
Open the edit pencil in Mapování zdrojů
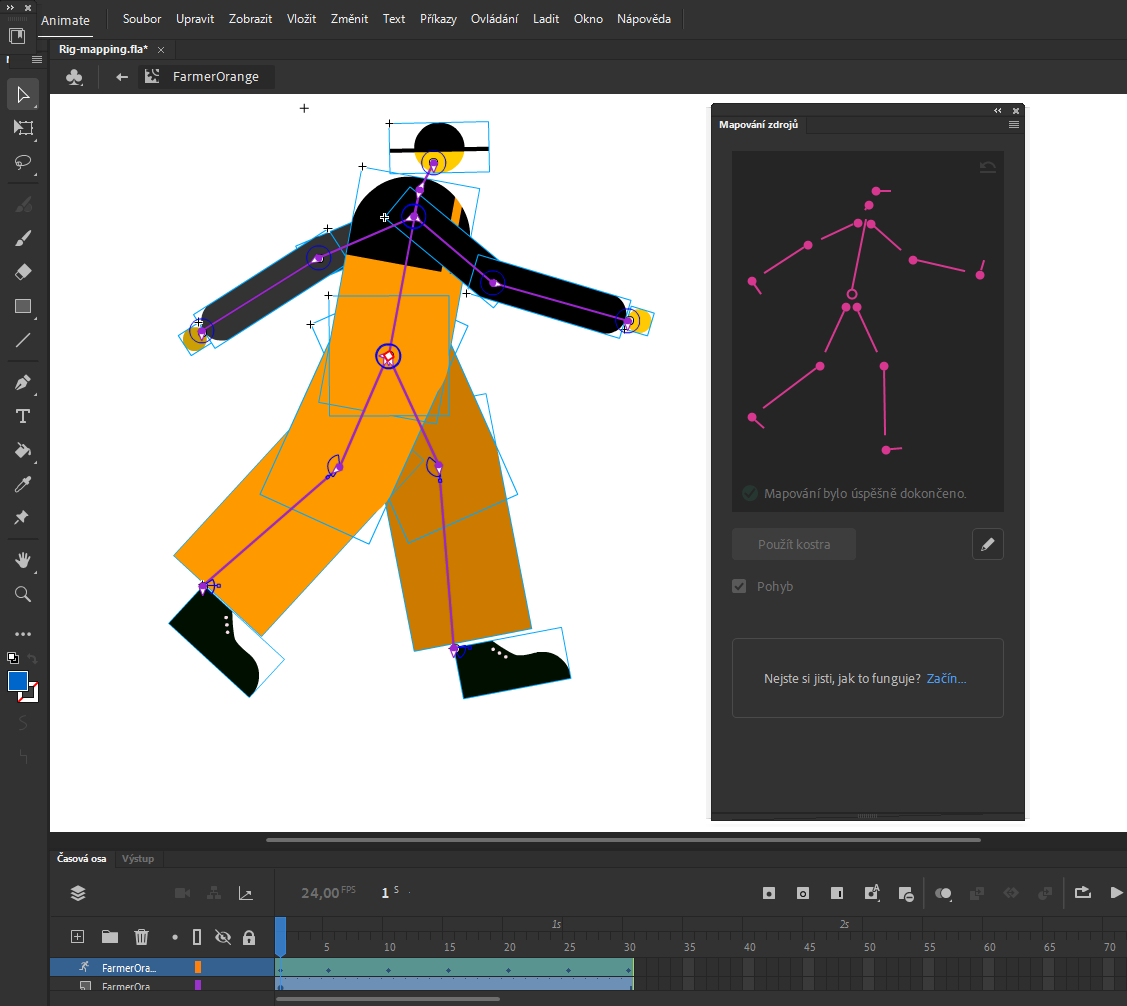point(987,544)
